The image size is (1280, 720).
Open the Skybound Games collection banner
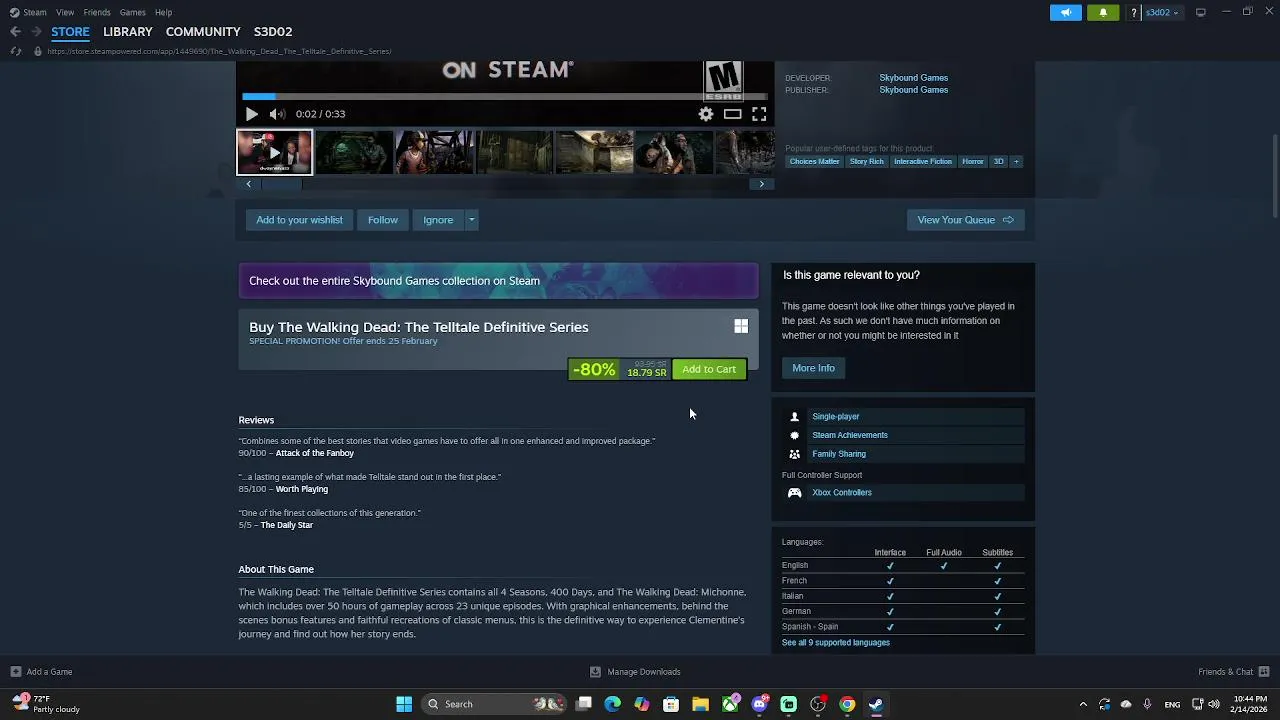(x=498, y=281)
